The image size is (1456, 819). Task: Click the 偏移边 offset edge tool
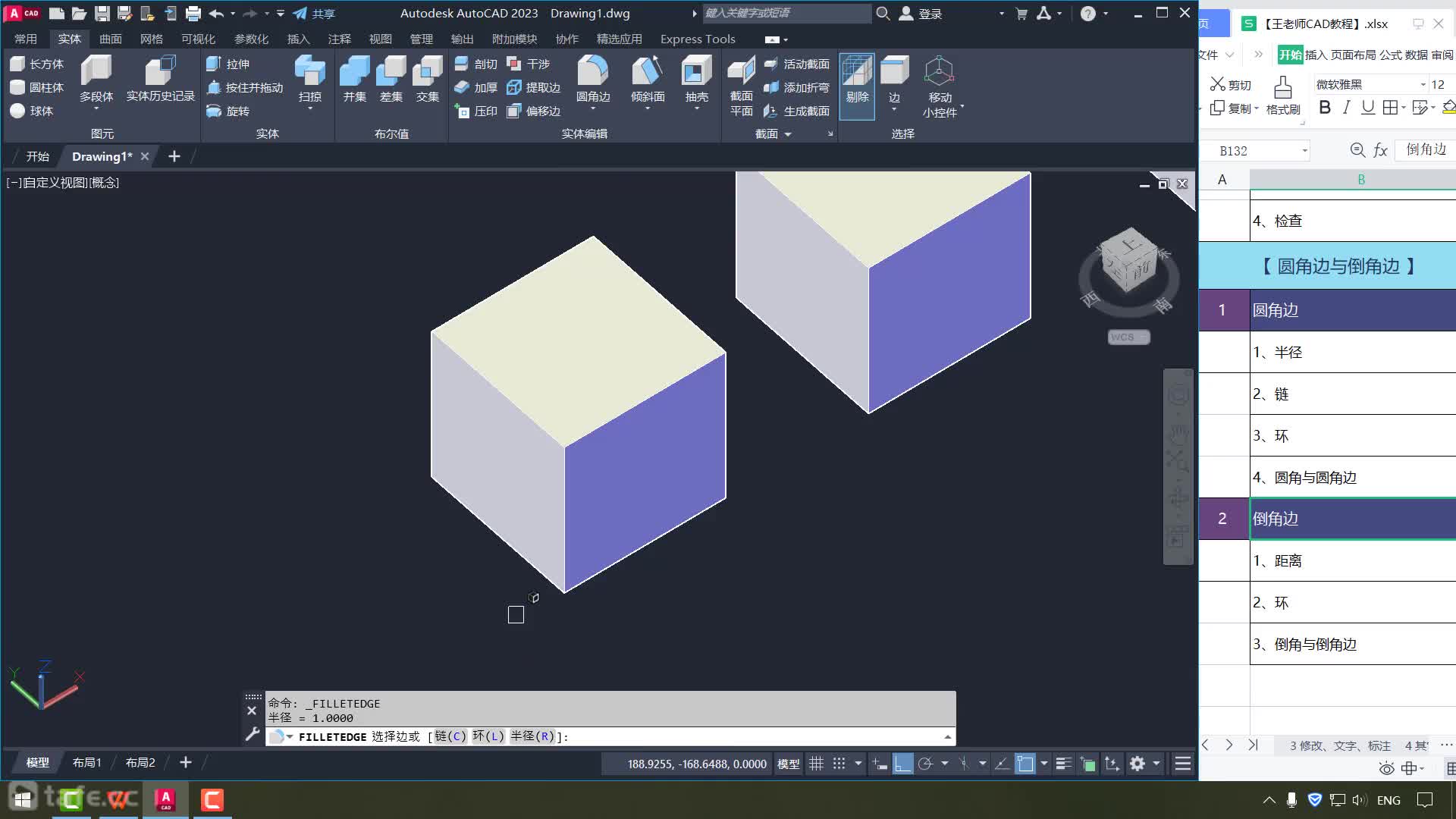point(533,111)
